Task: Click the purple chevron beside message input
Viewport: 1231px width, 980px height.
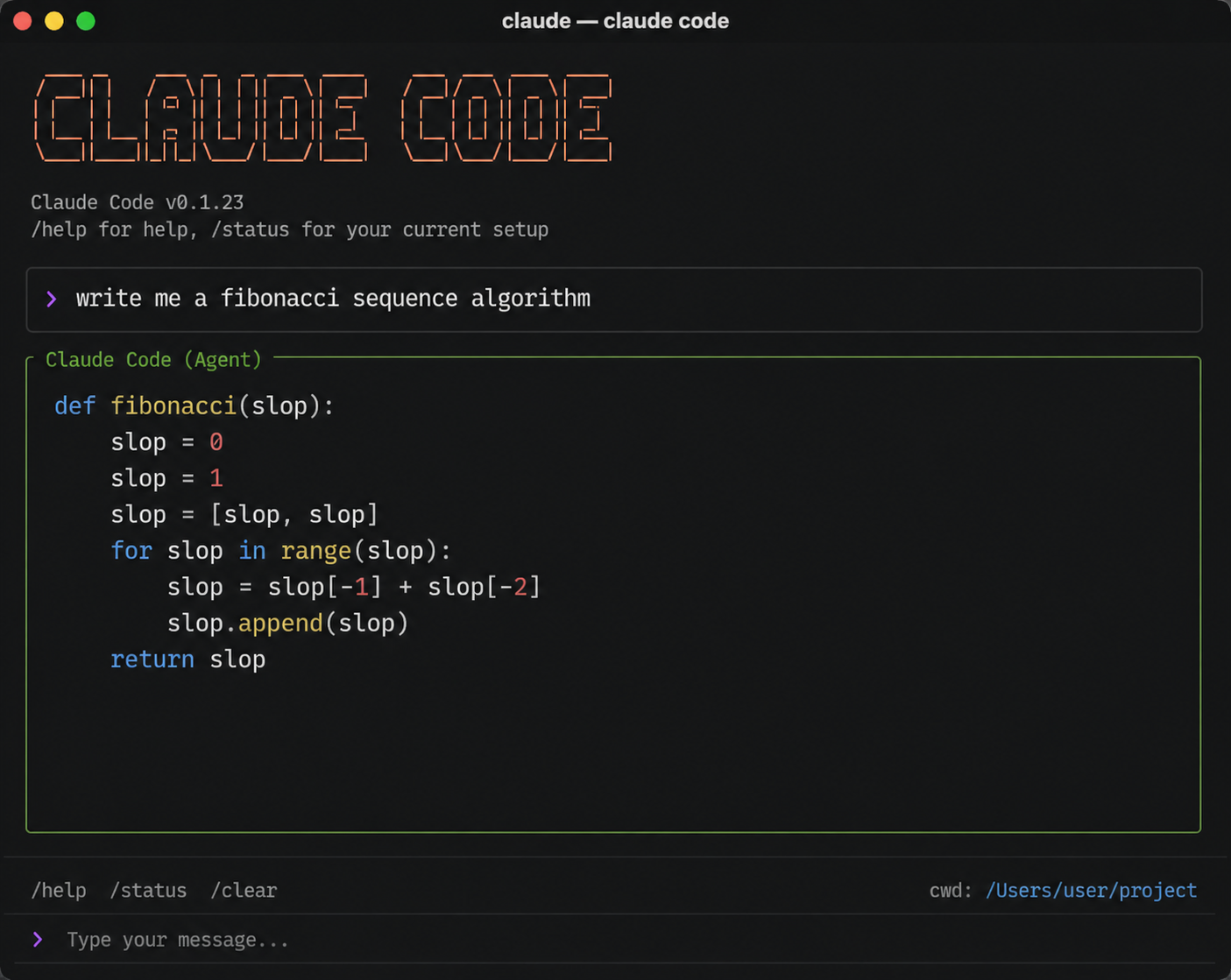Action: coord(38,940)
